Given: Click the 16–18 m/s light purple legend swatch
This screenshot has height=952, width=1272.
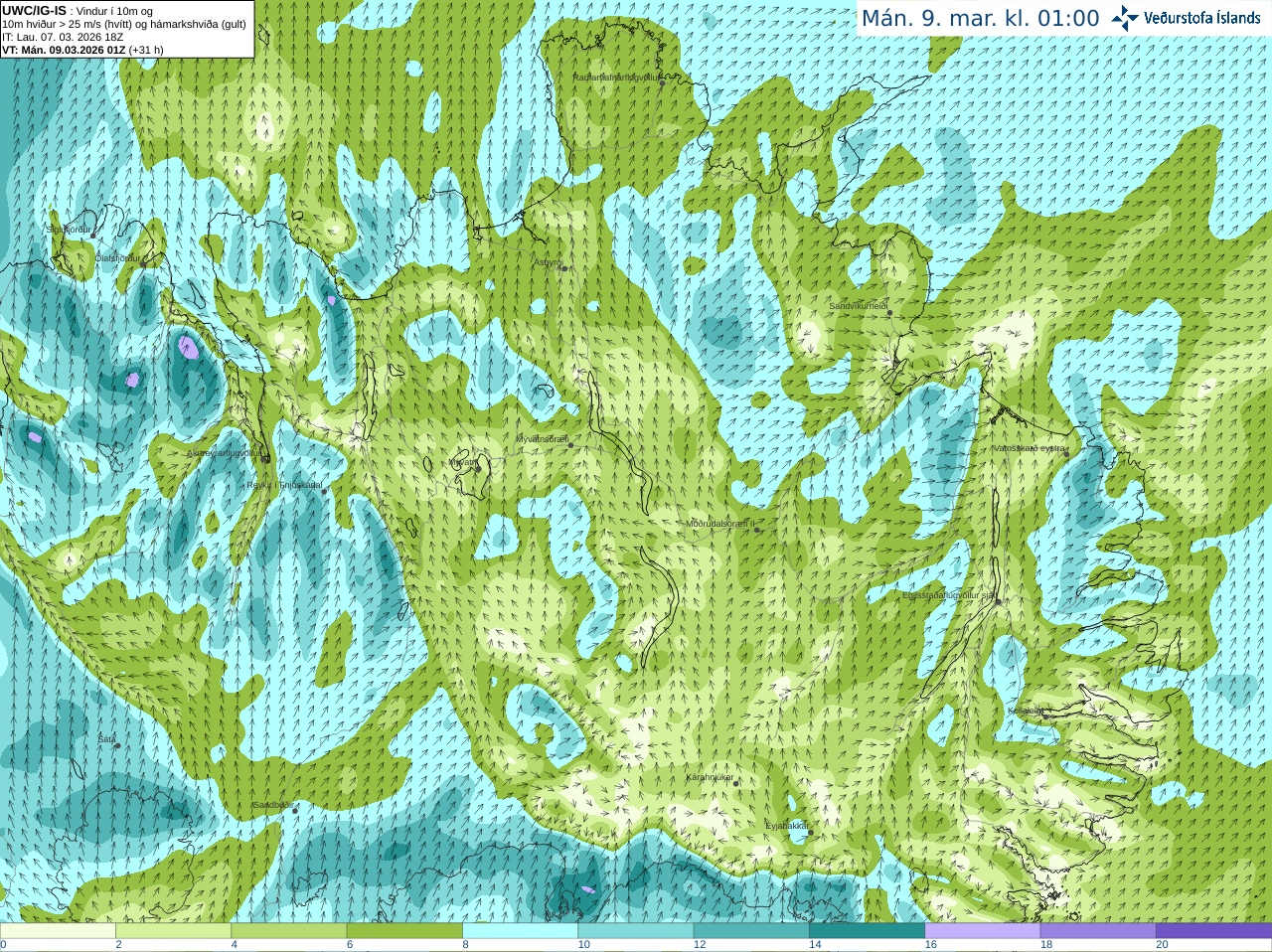Looking at the screenshot, I should point(982,931).
